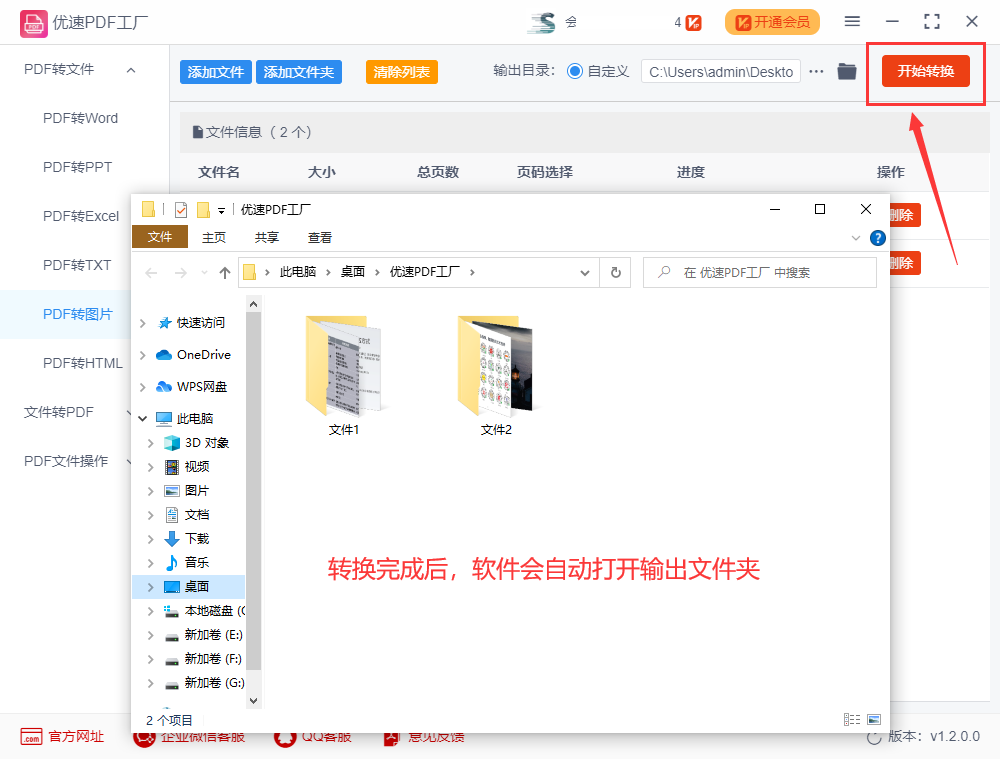Click the nav pane scrollbar down arrow

pos(253,701)
